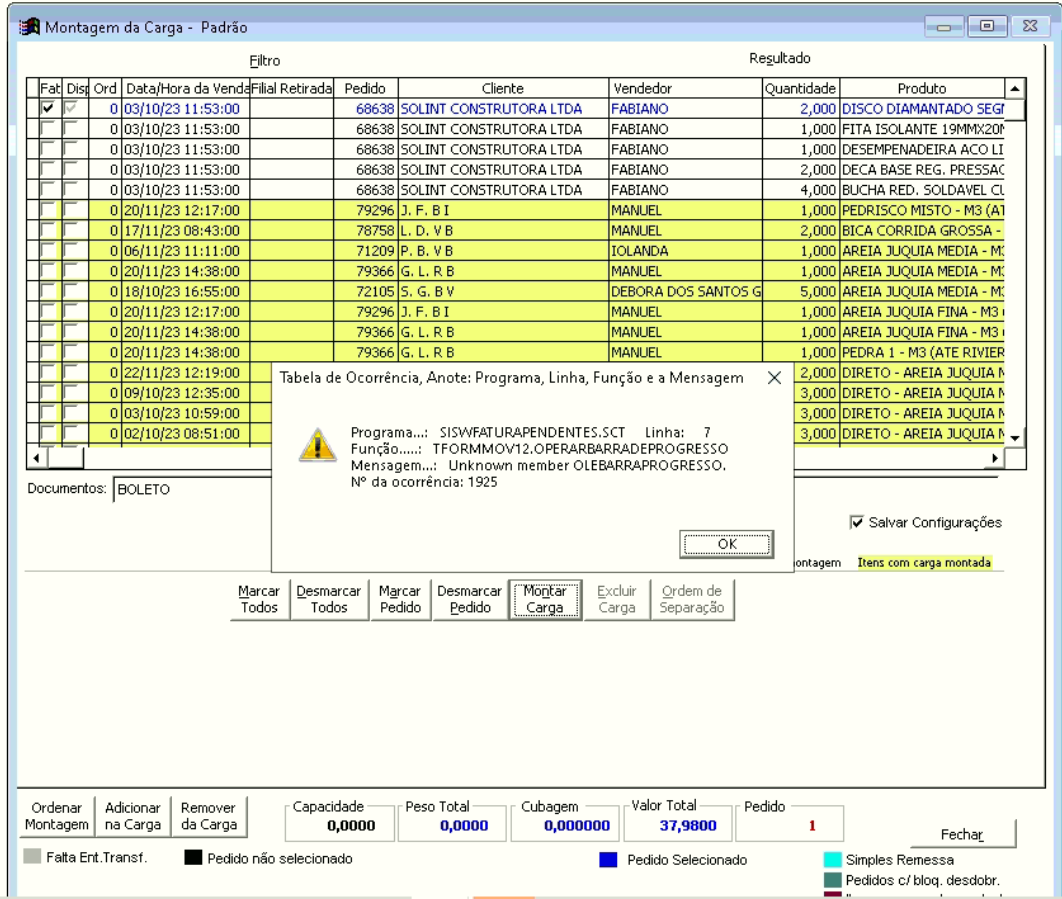Click the Marcar Todos button
Screen dimensions: 1062x899
click(260, 600)
